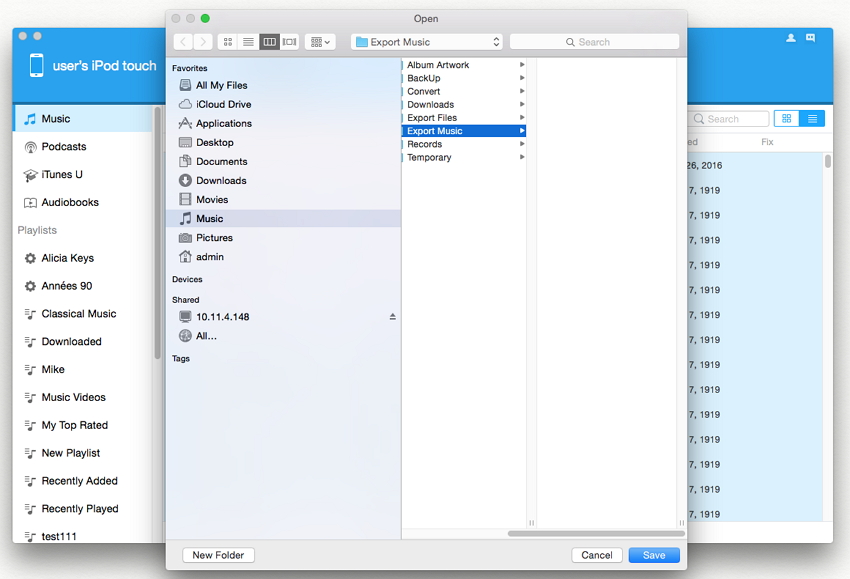Click the feedback chat icon

[x=811, y=38]
